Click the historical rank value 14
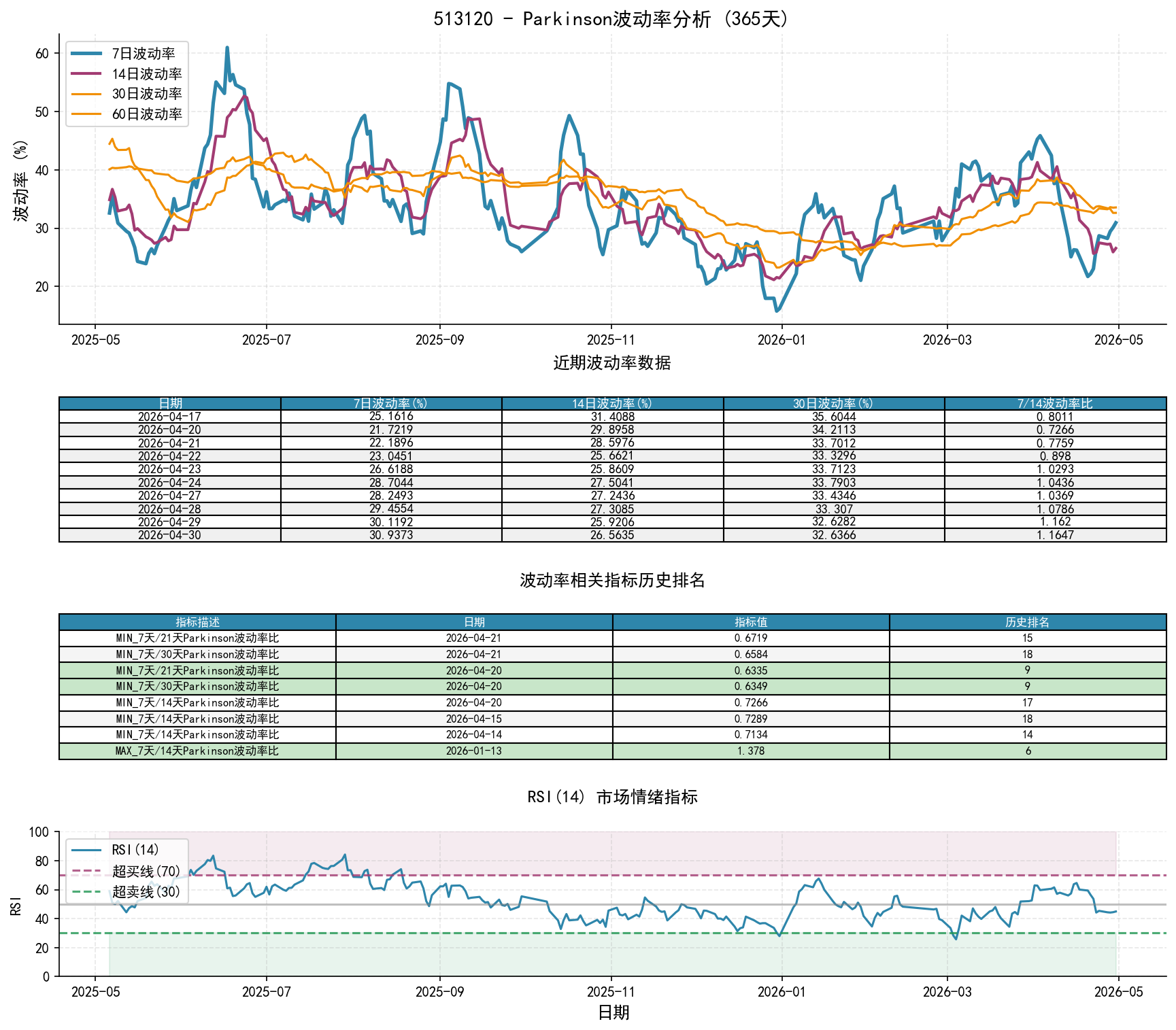This screenshot has width=1176, height=1030. pos(1028,735)
